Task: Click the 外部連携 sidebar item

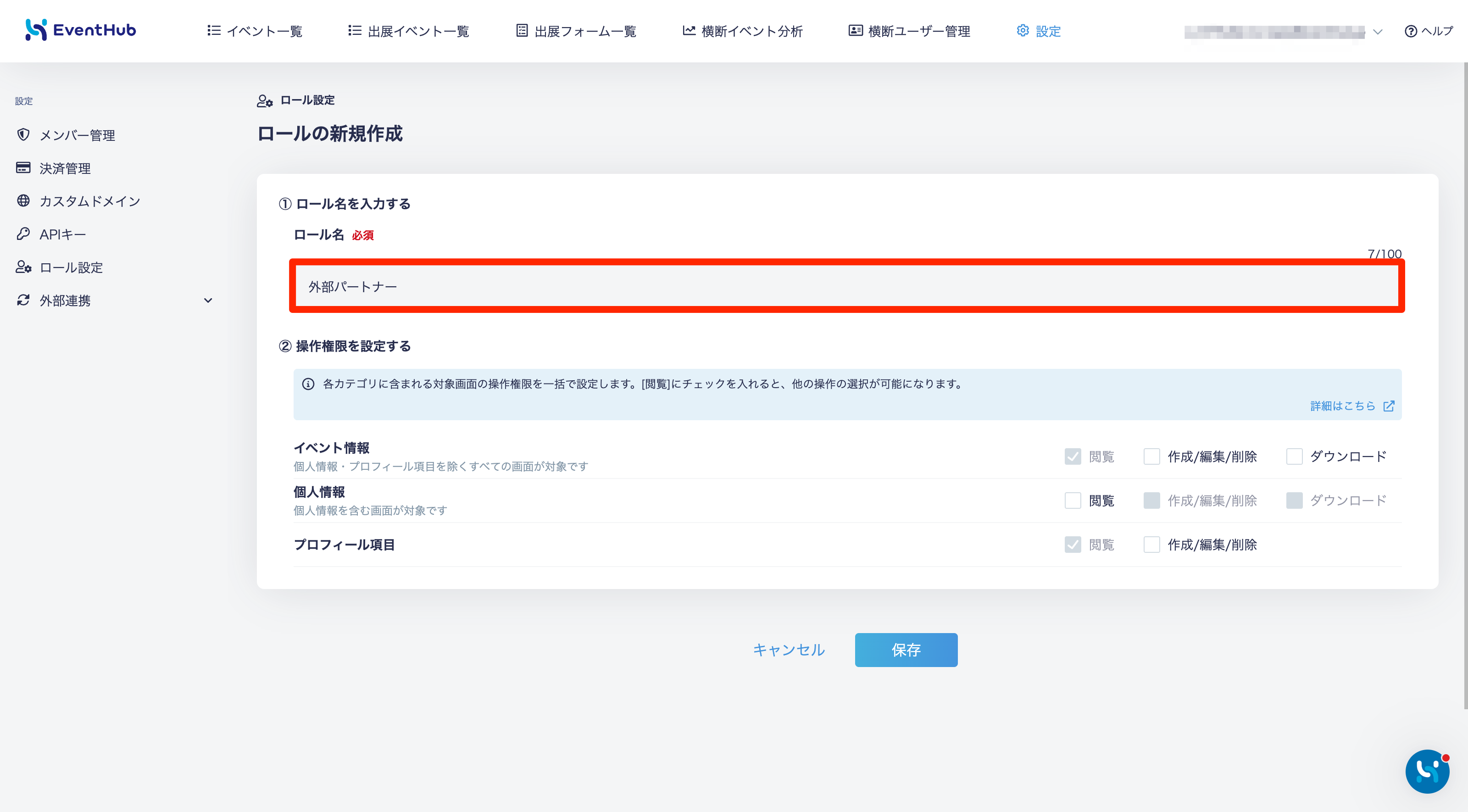Action: (54, 300)
